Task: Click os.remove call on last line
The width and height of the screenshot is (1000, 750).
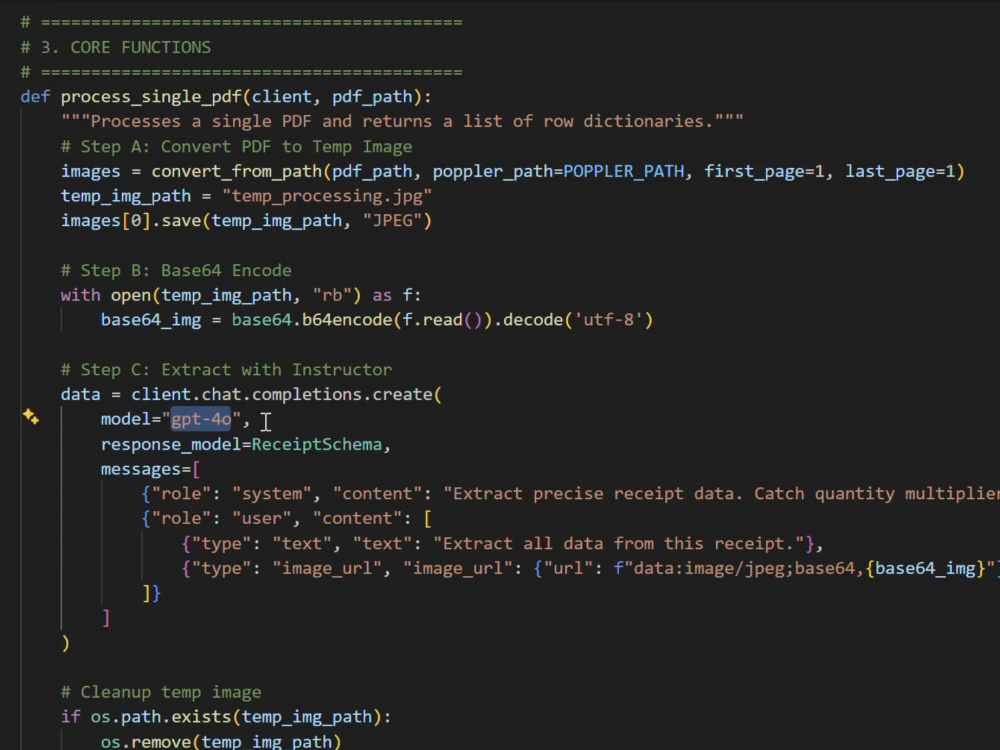Action: pyautogui.click(x=146, y=742)
